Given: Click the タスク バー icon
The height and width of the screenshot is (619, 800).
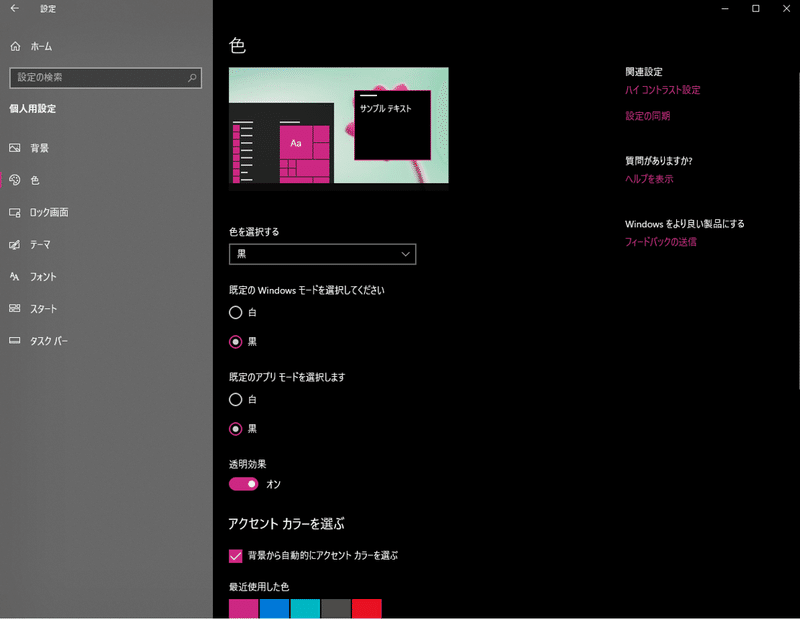Looking at the screenshot, I should coord(15,340).
